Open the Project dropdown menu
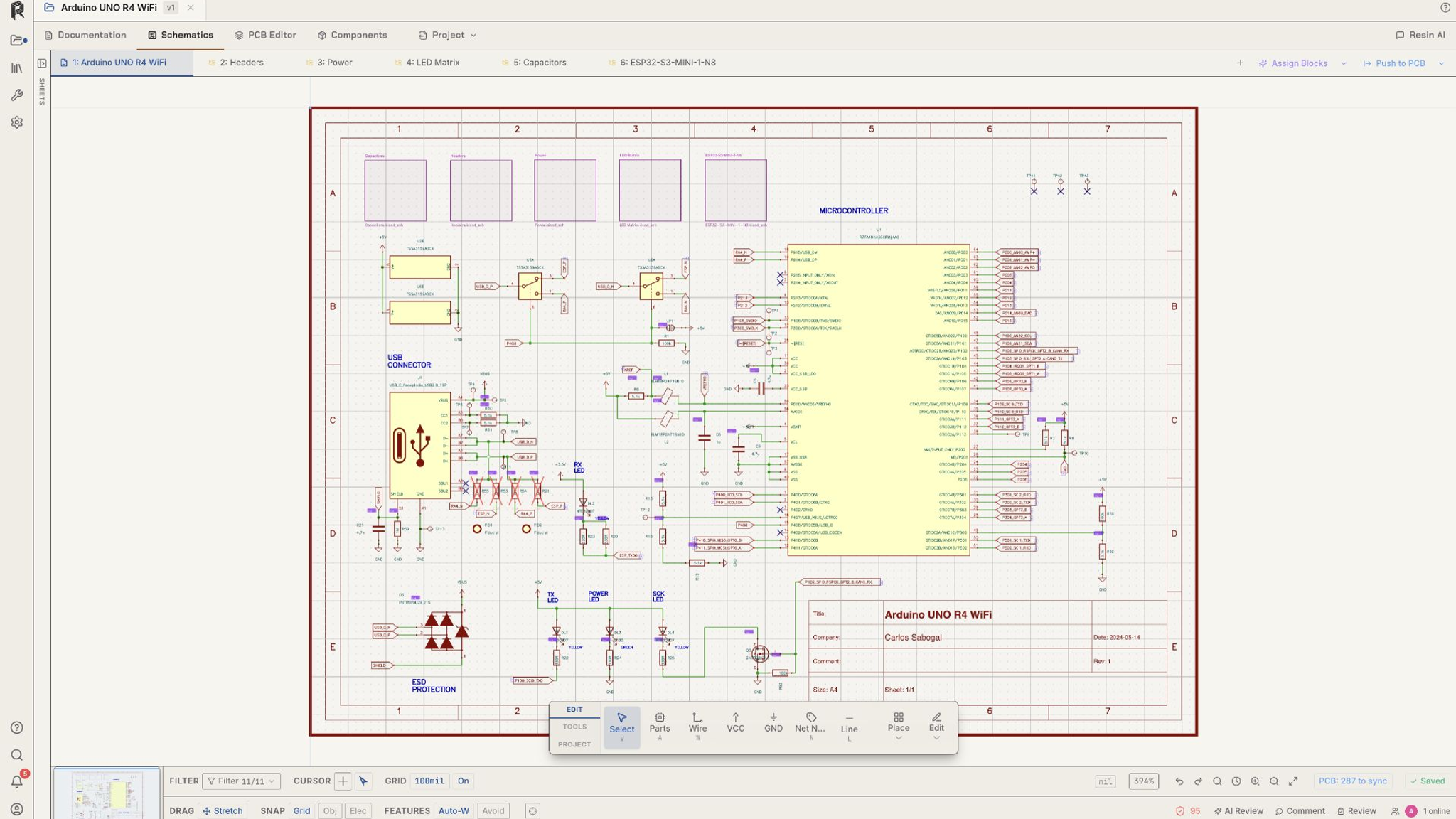Image resolution: width=1456 pixels, height=819 pixels. click(447, 36)
